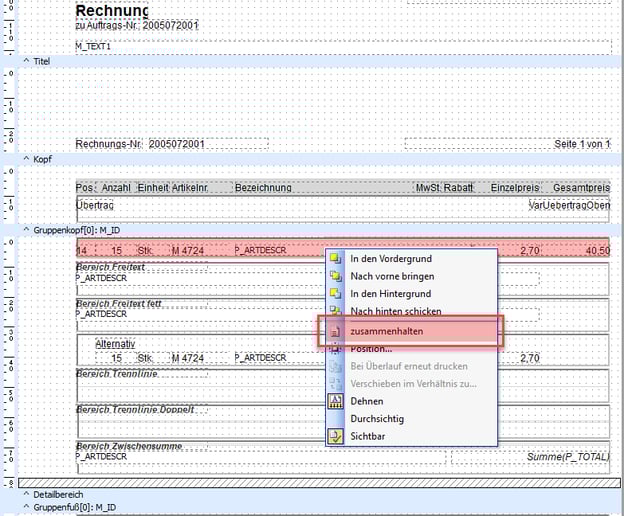
Task: Collapse the 'Gruppenkopf[0]: M_ID' band
Action: [26, 229]
